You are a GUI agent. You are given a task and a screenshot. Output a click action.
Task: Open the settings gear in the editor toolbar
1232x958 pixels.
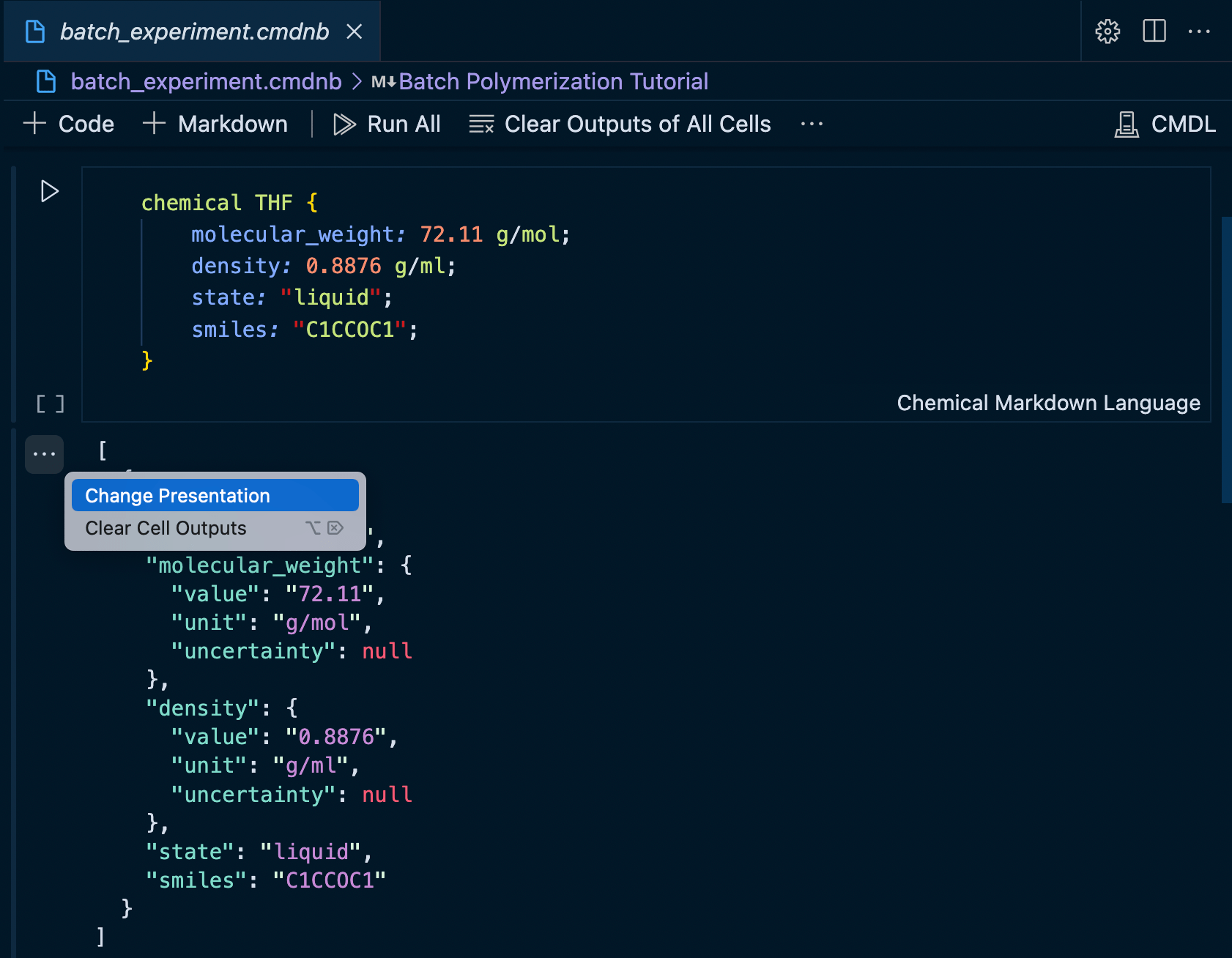point(1107,31)
